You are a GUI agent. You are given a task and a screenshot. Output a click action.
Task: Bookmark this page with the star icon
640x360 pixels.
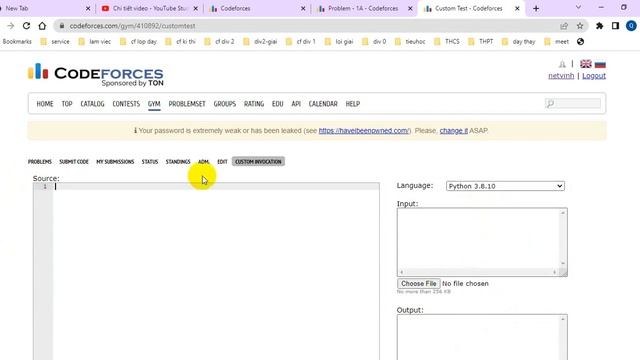point(580,26)
